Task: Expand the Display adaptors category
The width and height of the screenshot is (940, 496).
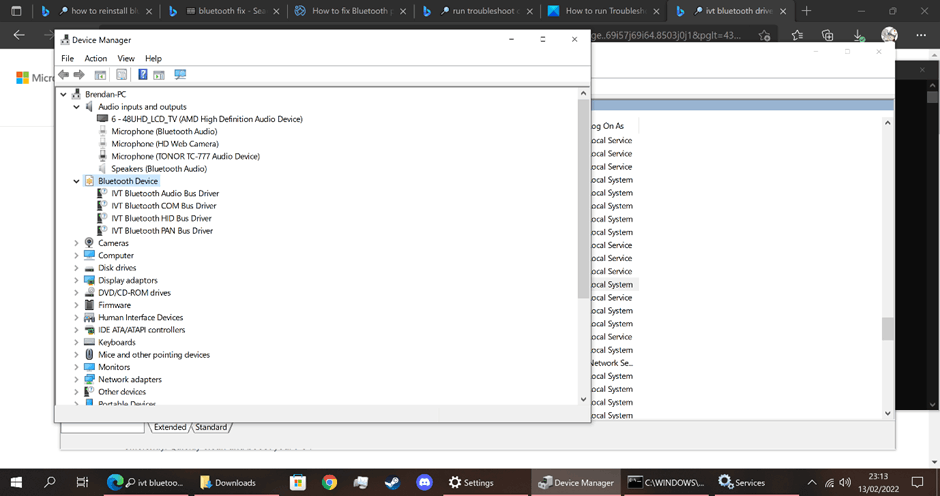Action: tap(76, 280)
